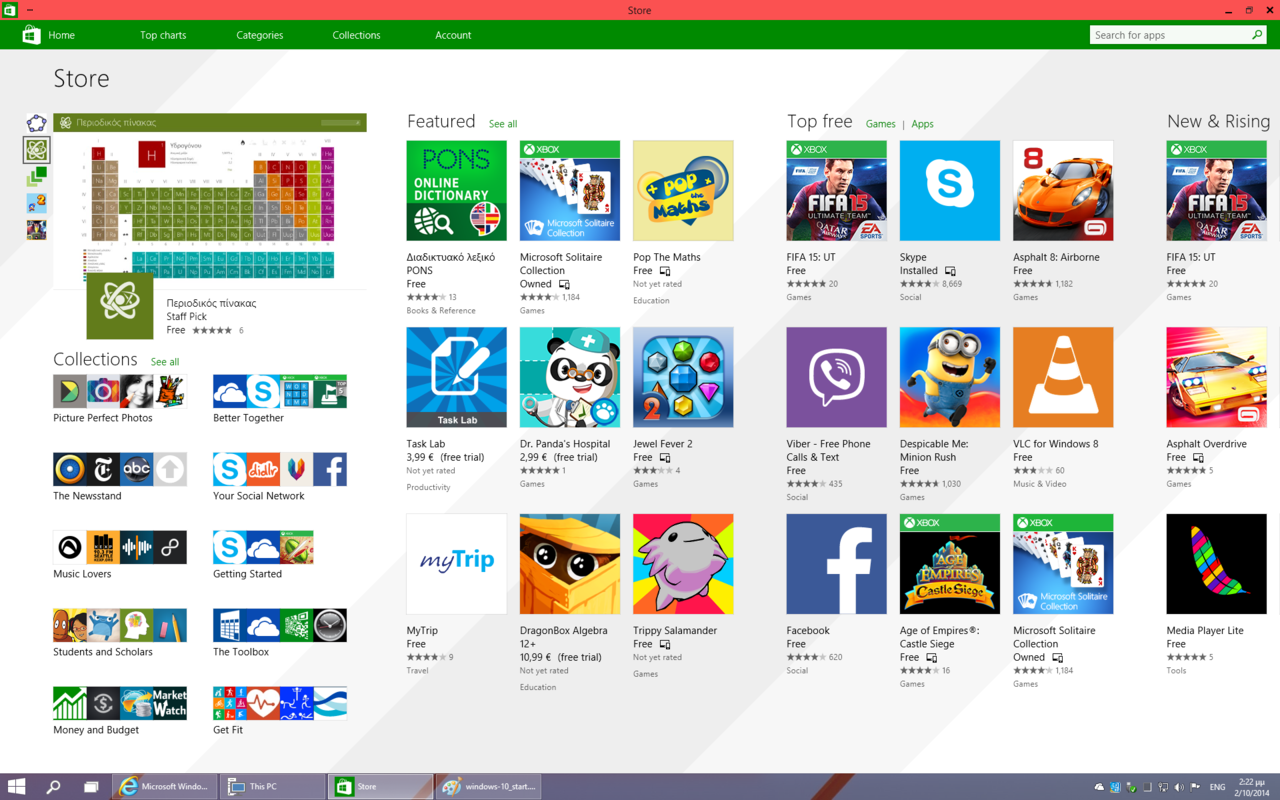
Task: Open Microsoft Solitaire Collection in Top free
Action: click(x=1063, y=564)
